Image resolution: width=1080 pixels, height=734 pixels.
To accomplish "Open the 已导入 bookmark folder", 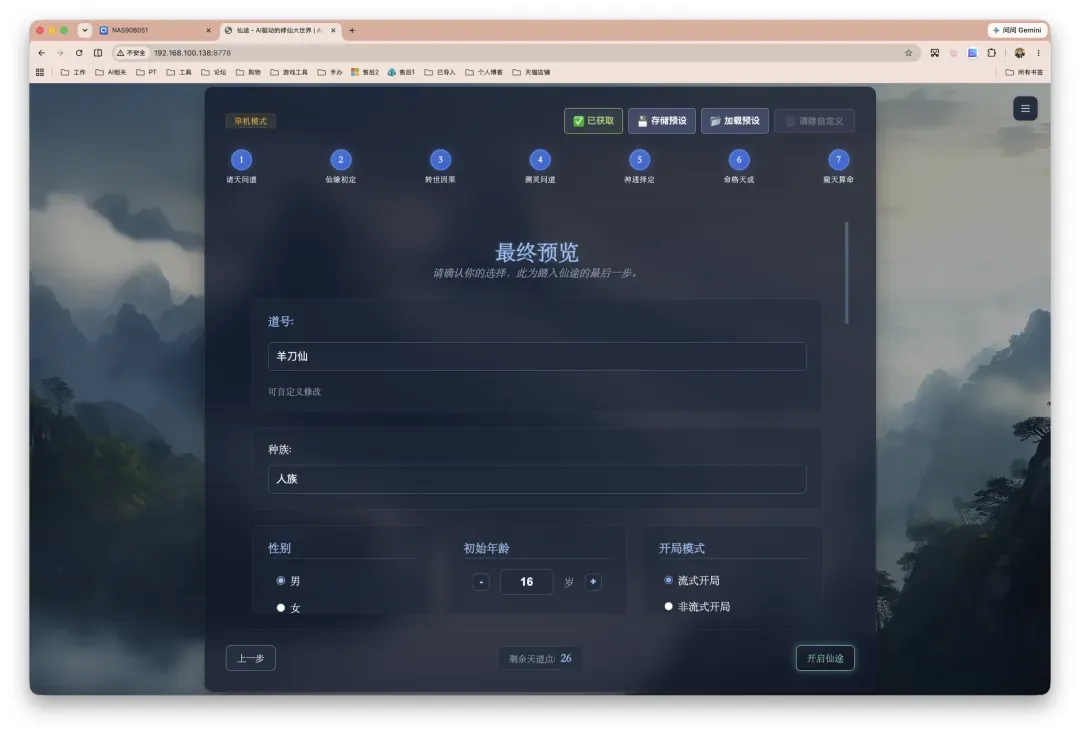I will 439,72.
